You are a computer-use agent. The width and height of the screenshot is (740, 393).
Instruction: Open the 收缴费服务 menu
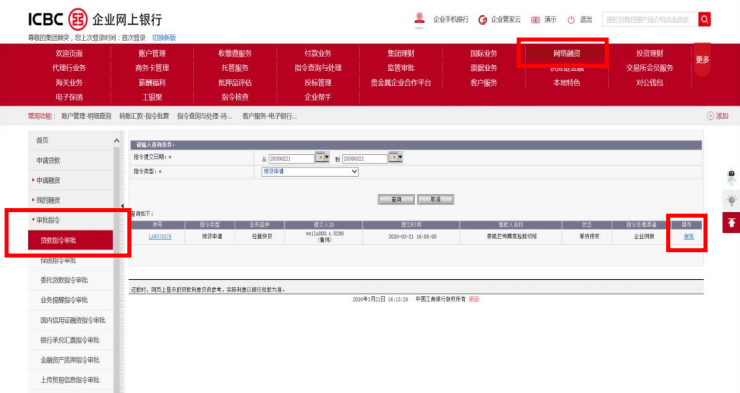pyautogui.click(x=235, y=54)
